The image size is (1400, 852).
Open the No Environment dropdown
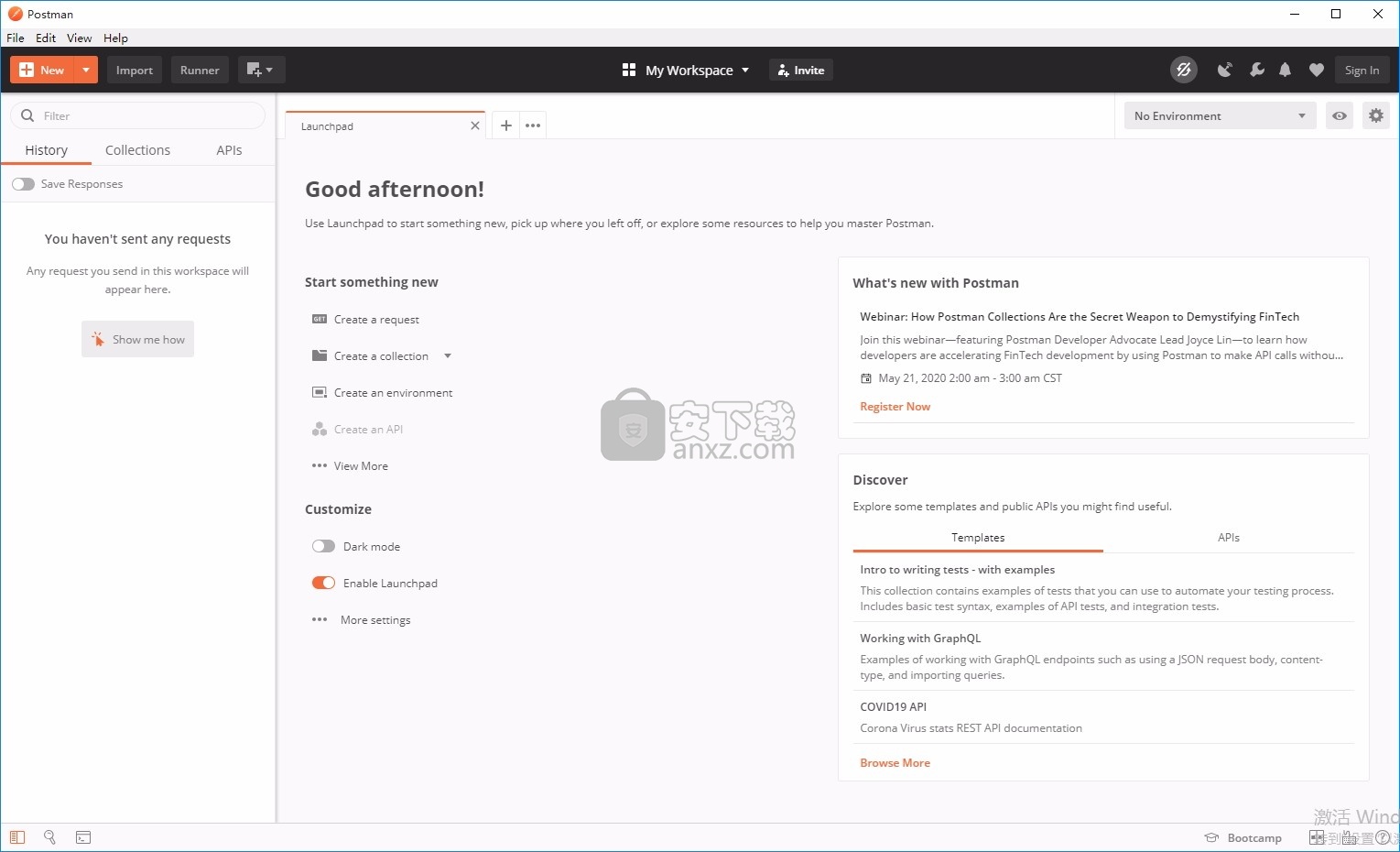pos(1220,115)
